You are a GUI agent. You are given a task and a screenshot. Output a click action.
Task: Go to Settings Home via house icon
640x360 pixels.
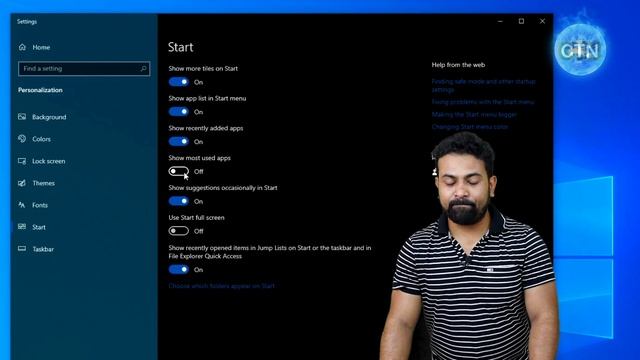pos(22,47)
